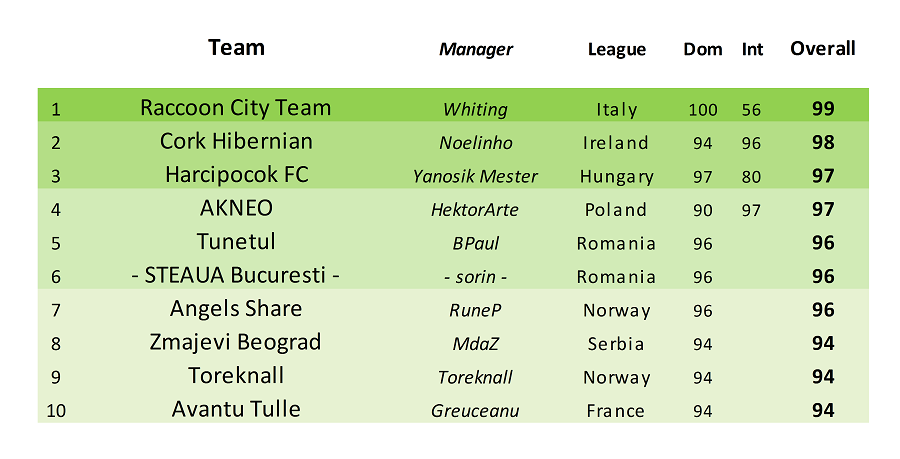Click the League column header

[x=616, y=49]
